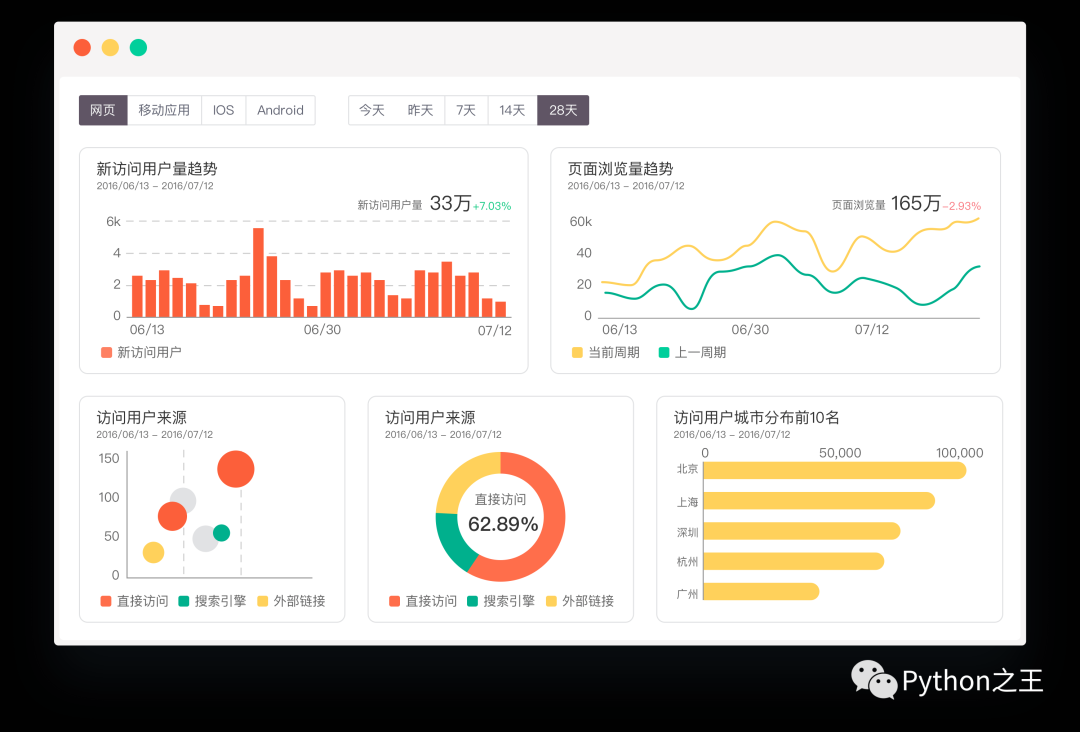
Task: Toggle 搜索引擎 legend under the donut chart
Action: (x=501, y=601)
